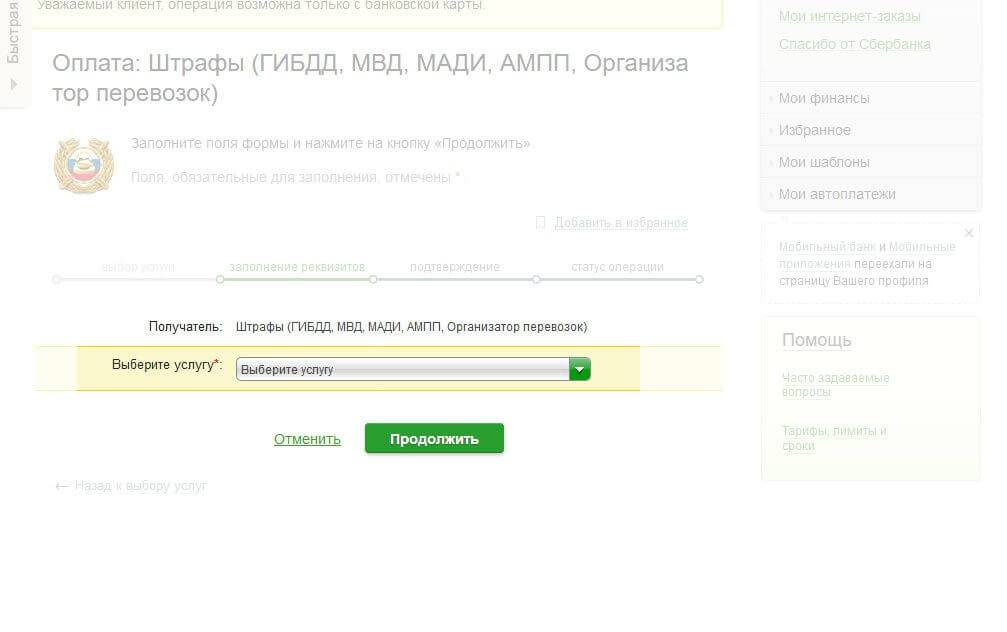
Task: Open 'Мои автоплатежи' sidebar item
Action: (837, 195)
